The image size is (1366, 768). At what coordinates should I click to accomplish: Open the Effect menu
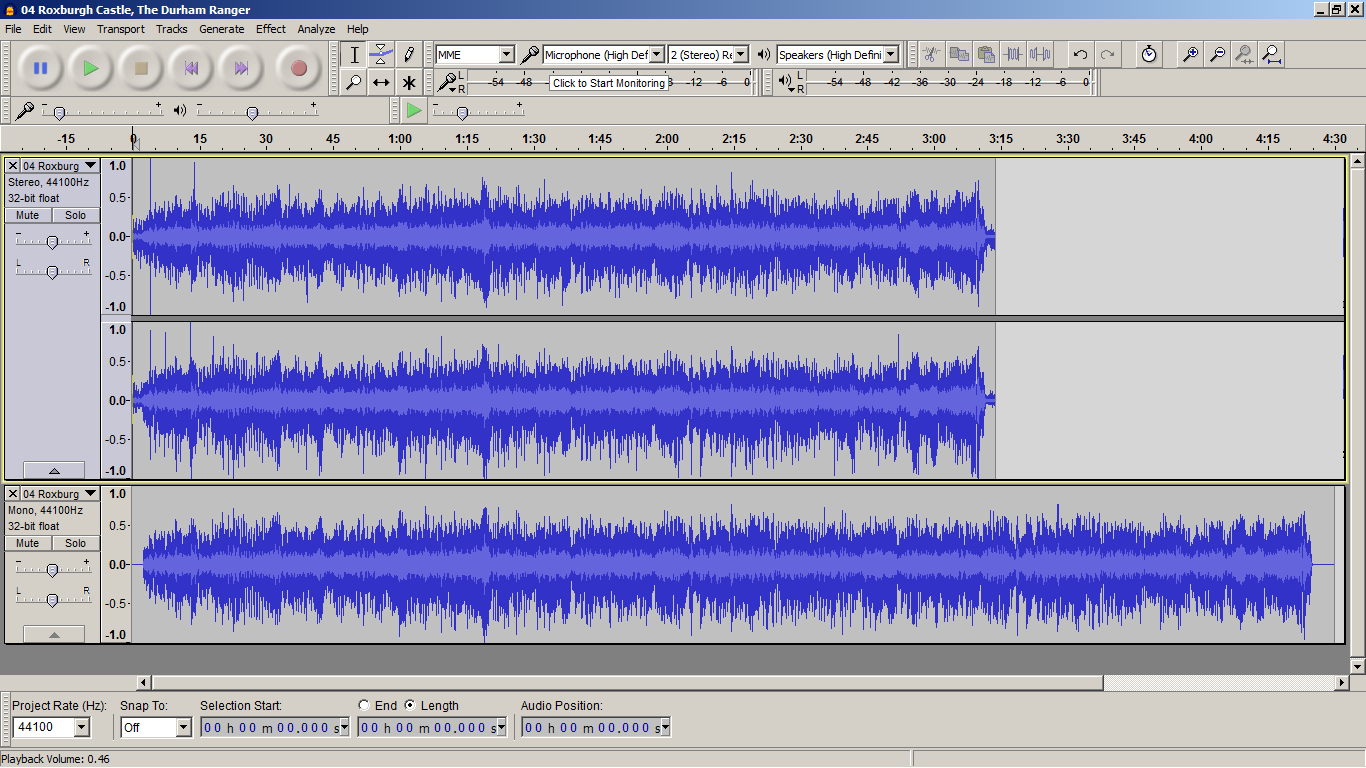click(x=270, y=29)
